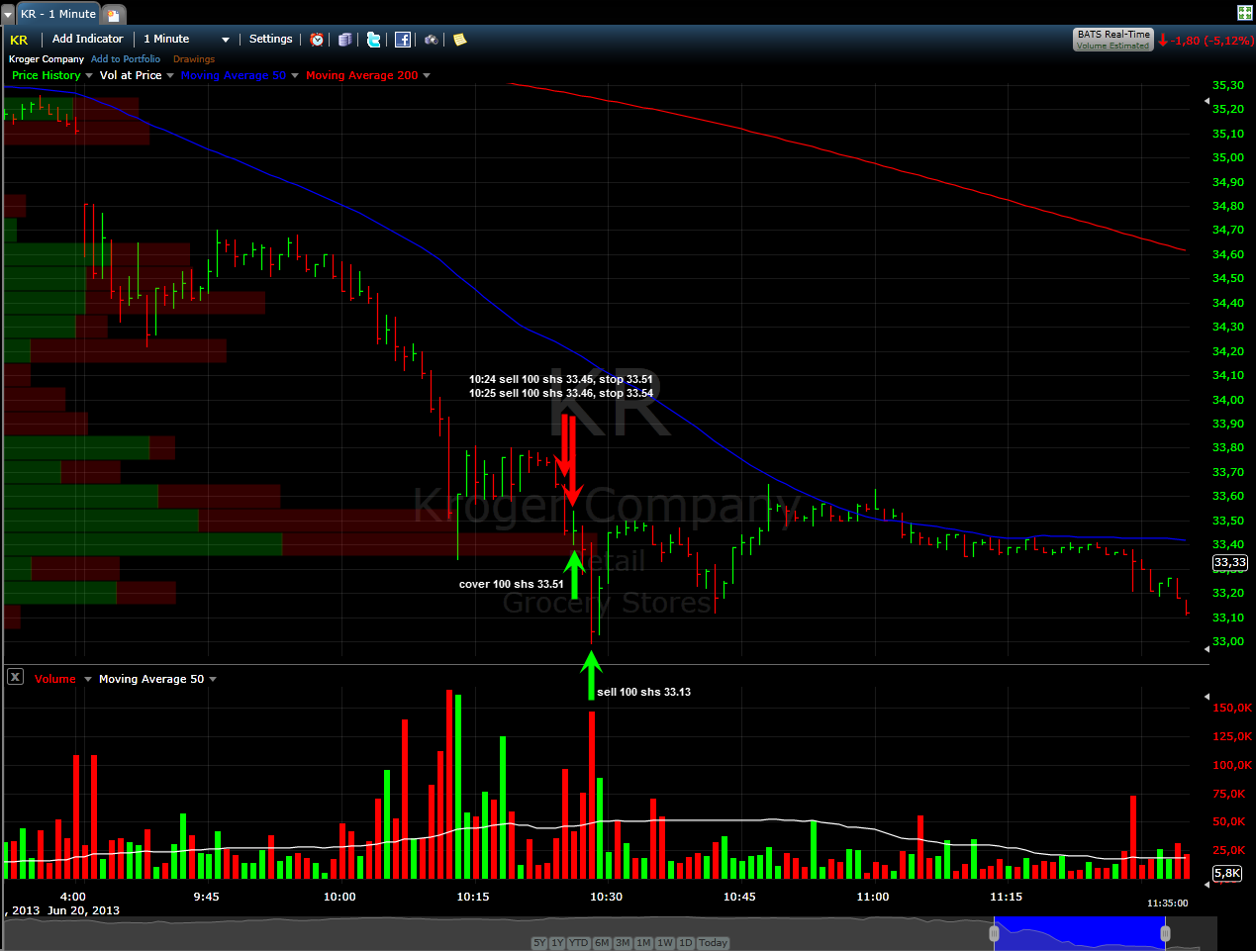Open the yellow sticky note icon
The height and width of the screenshot is (952, 1256).
459,40
